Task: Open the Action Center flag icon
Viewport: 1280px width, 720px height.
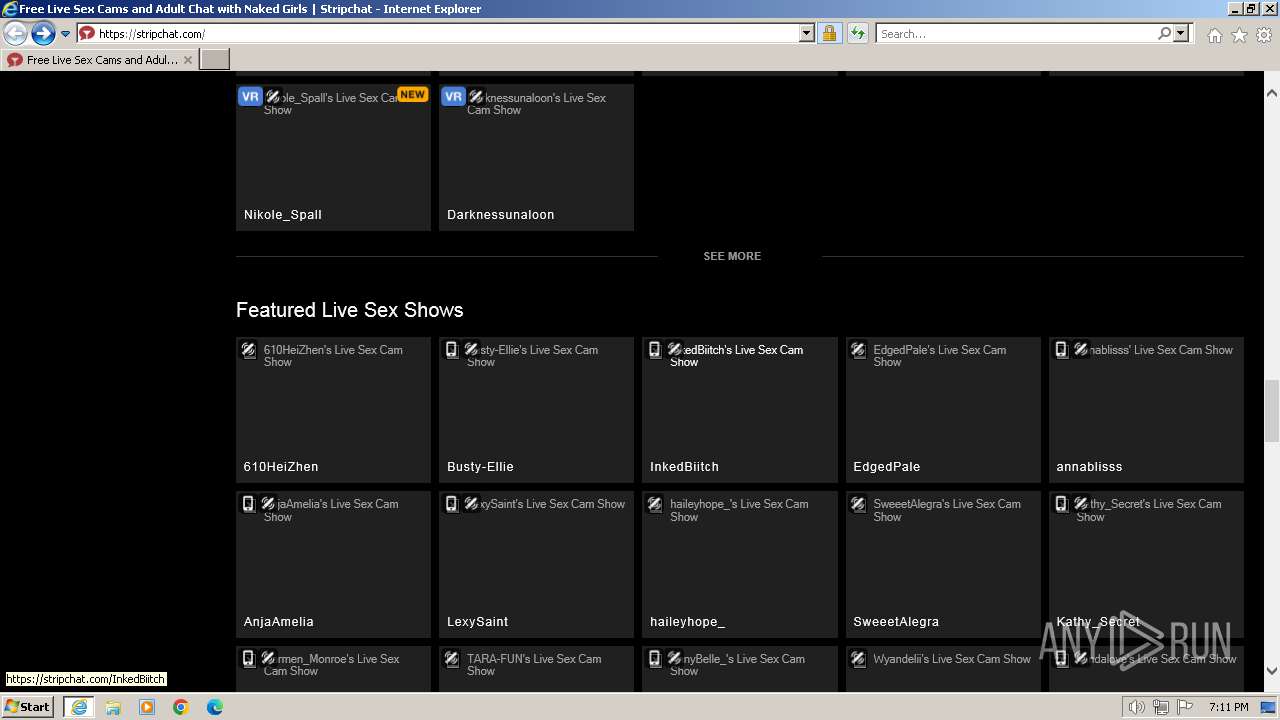Action: [x=1185, y=707]
